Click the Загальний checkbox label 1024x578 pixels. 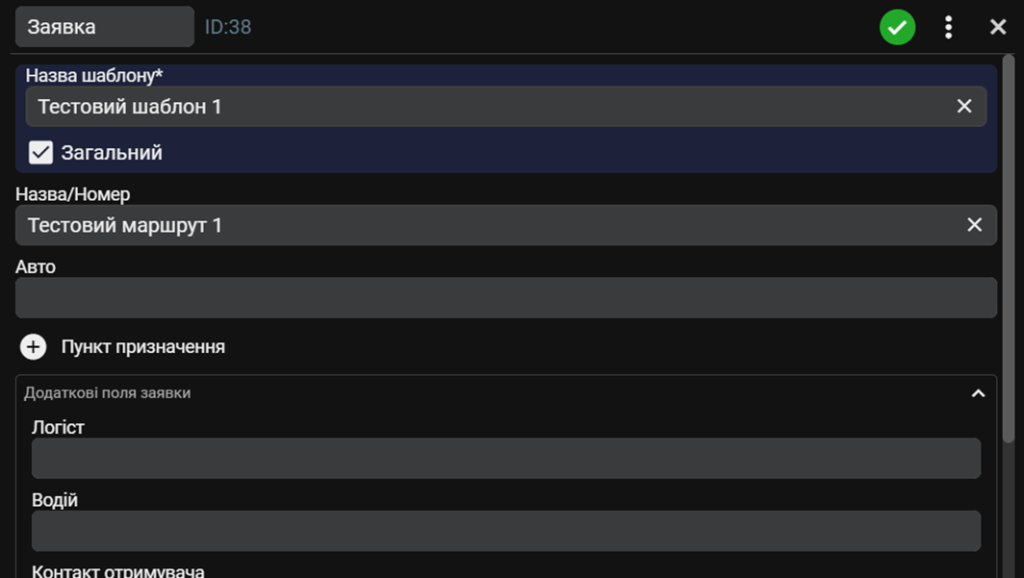click(112, 153)
